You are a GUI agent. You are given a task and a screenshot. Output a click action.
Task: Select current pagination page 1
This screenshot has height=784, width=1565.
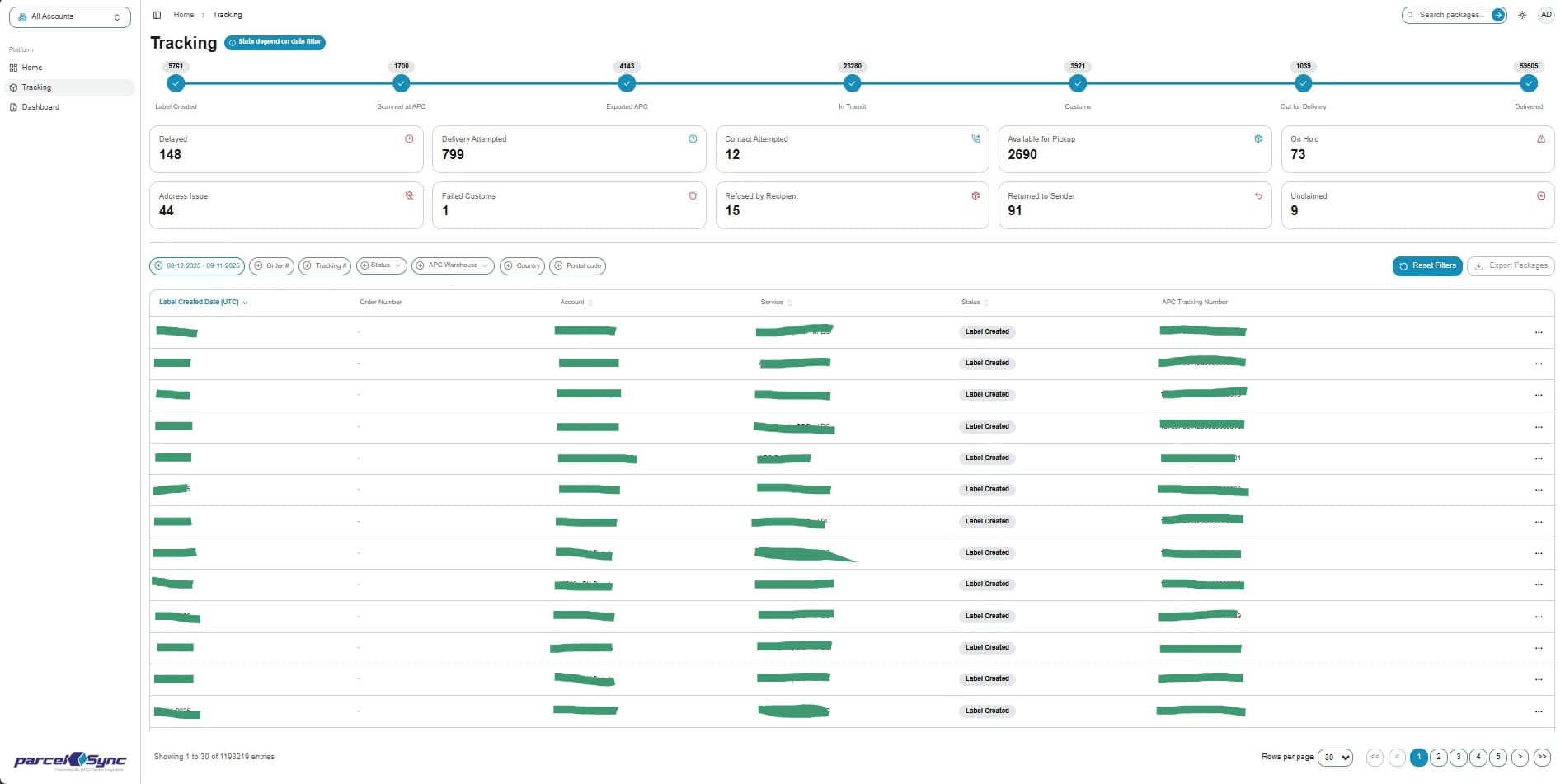[1419, 757]
